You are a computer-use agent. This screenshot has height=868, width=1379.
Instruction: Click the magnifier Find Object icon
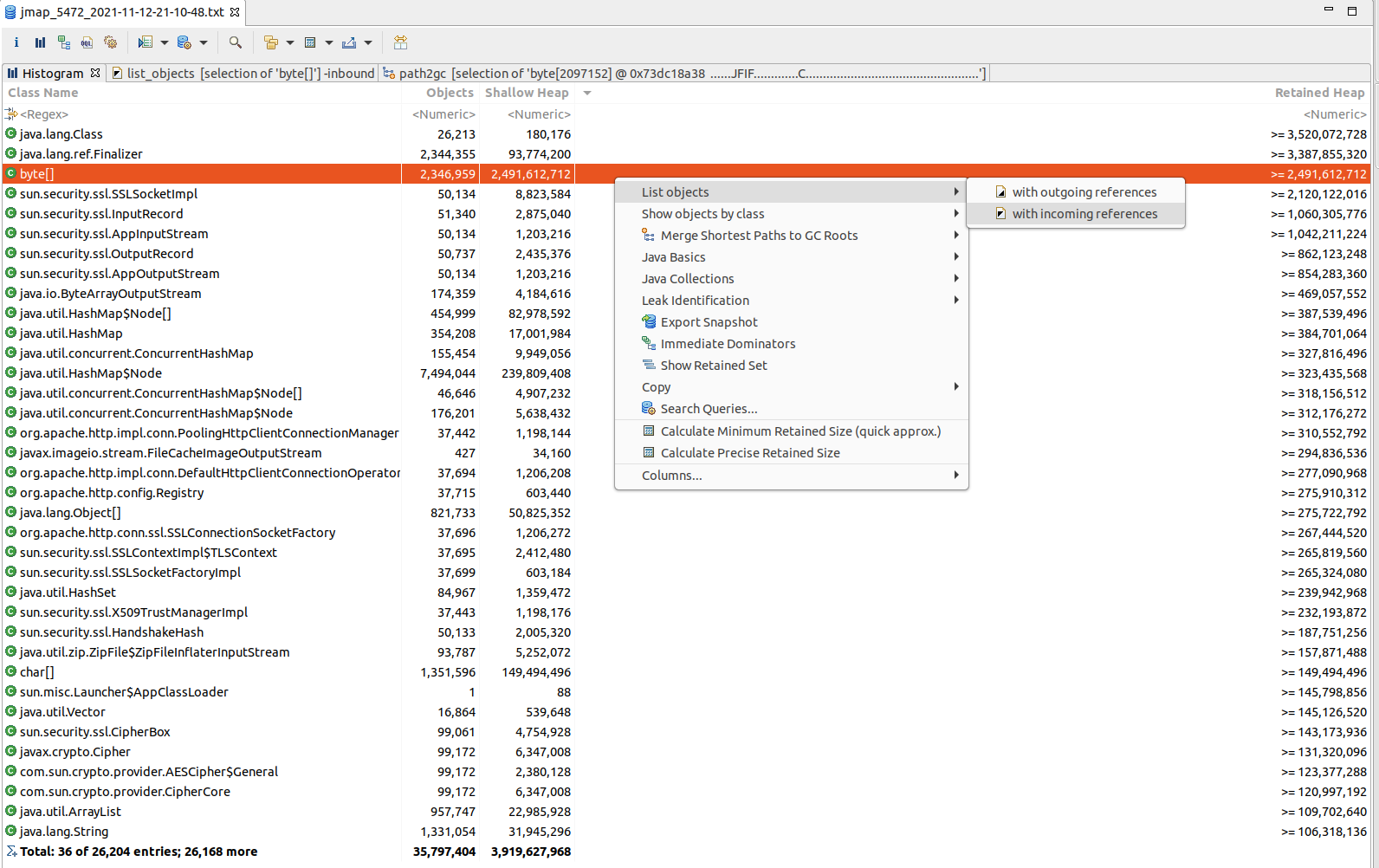pyautogui.click(x=235, y=42)
